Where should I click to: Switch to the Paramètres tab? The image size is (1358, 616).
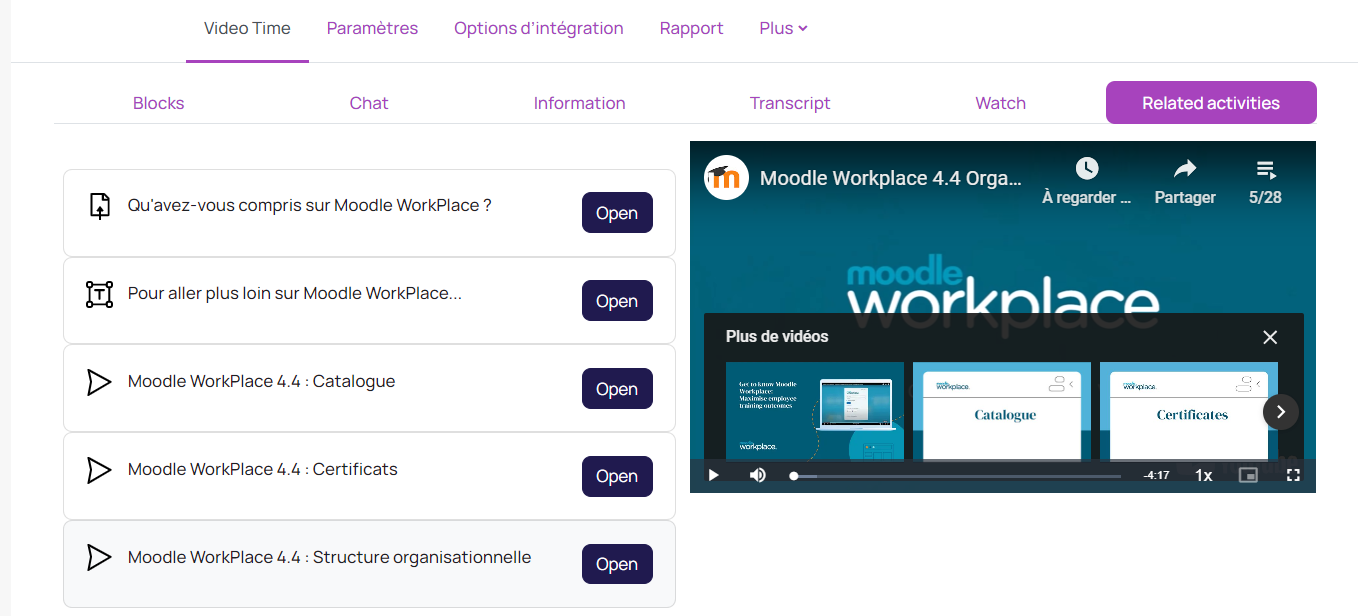coord(372,28)
